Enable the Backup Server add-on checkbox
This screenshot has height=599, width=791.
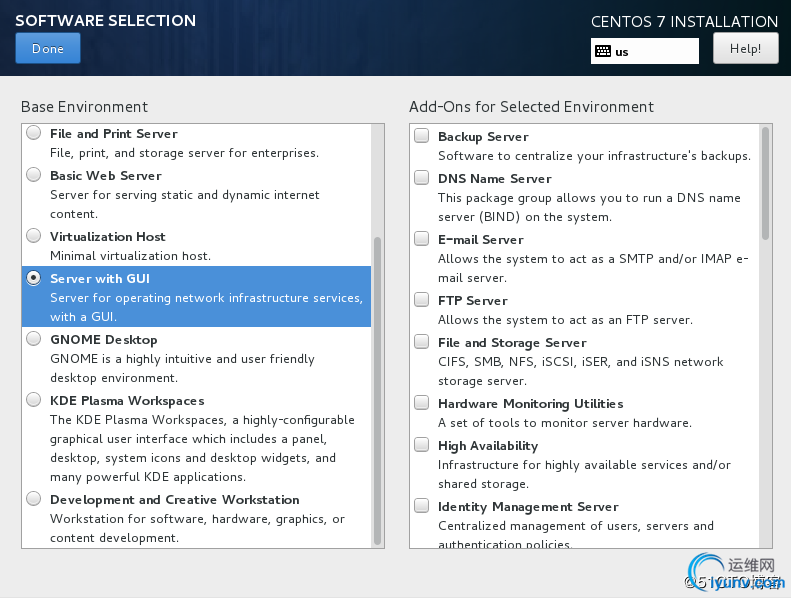pos(422,136)
